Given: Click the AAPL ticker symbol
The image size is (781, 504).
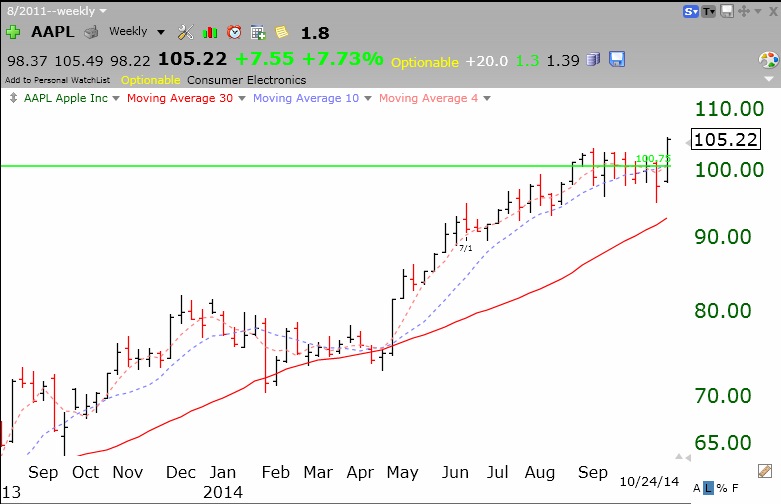Looking at the screenshot, I should pyautogui.click(x=52, y=32).
